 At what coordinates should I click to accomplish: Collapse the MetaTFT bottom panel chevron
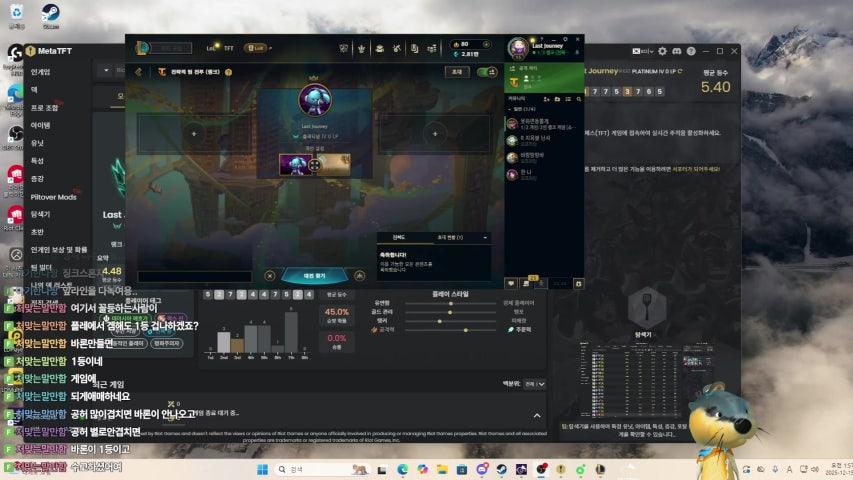(x=537, y=415)
